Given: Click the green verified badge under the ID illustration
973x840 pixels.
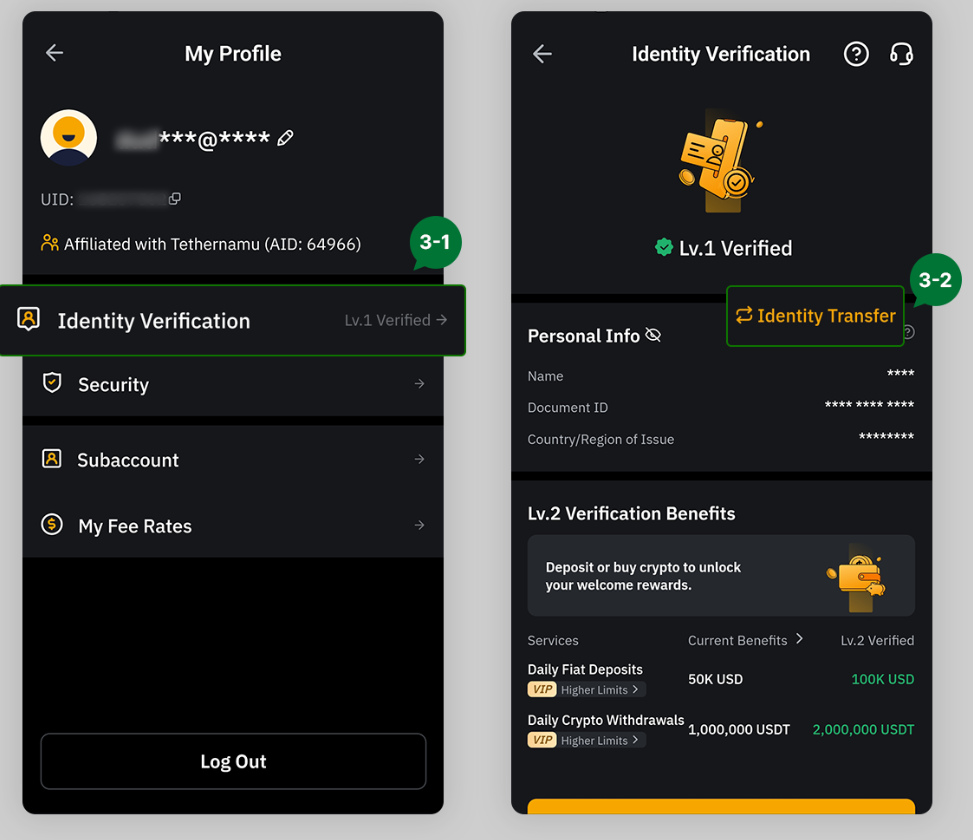Looking at the screenshot, I should click(x=663, y=247).
